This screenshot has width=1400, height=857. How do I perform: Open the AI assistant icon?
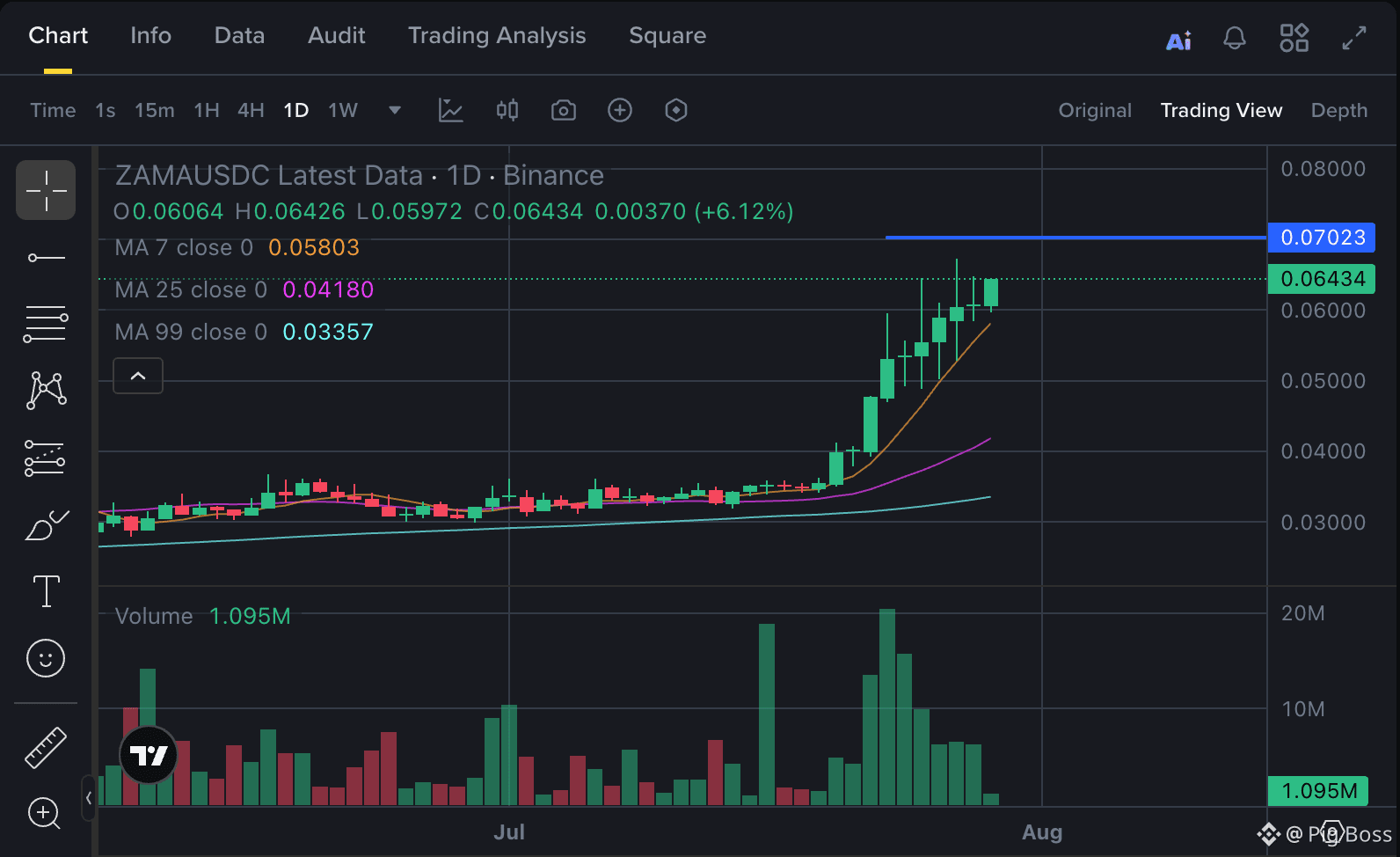click(1178, 40)
